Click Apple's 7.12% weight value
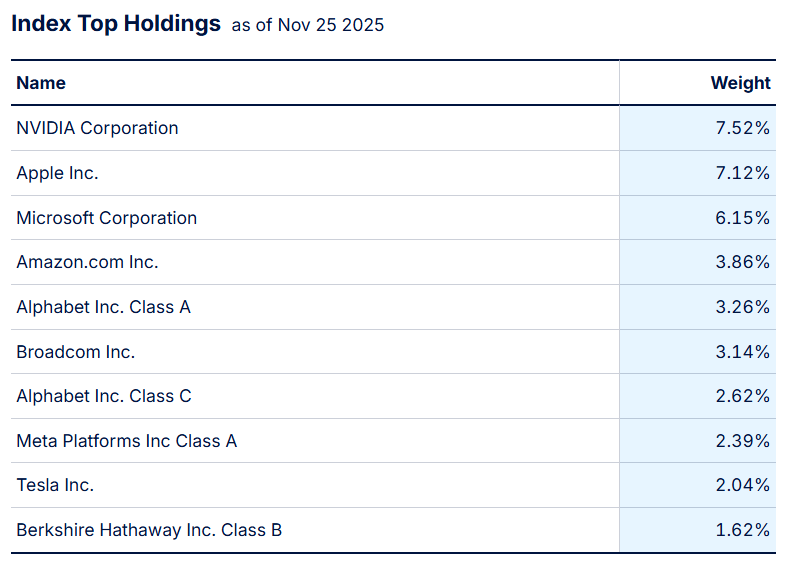 [744, 173]
